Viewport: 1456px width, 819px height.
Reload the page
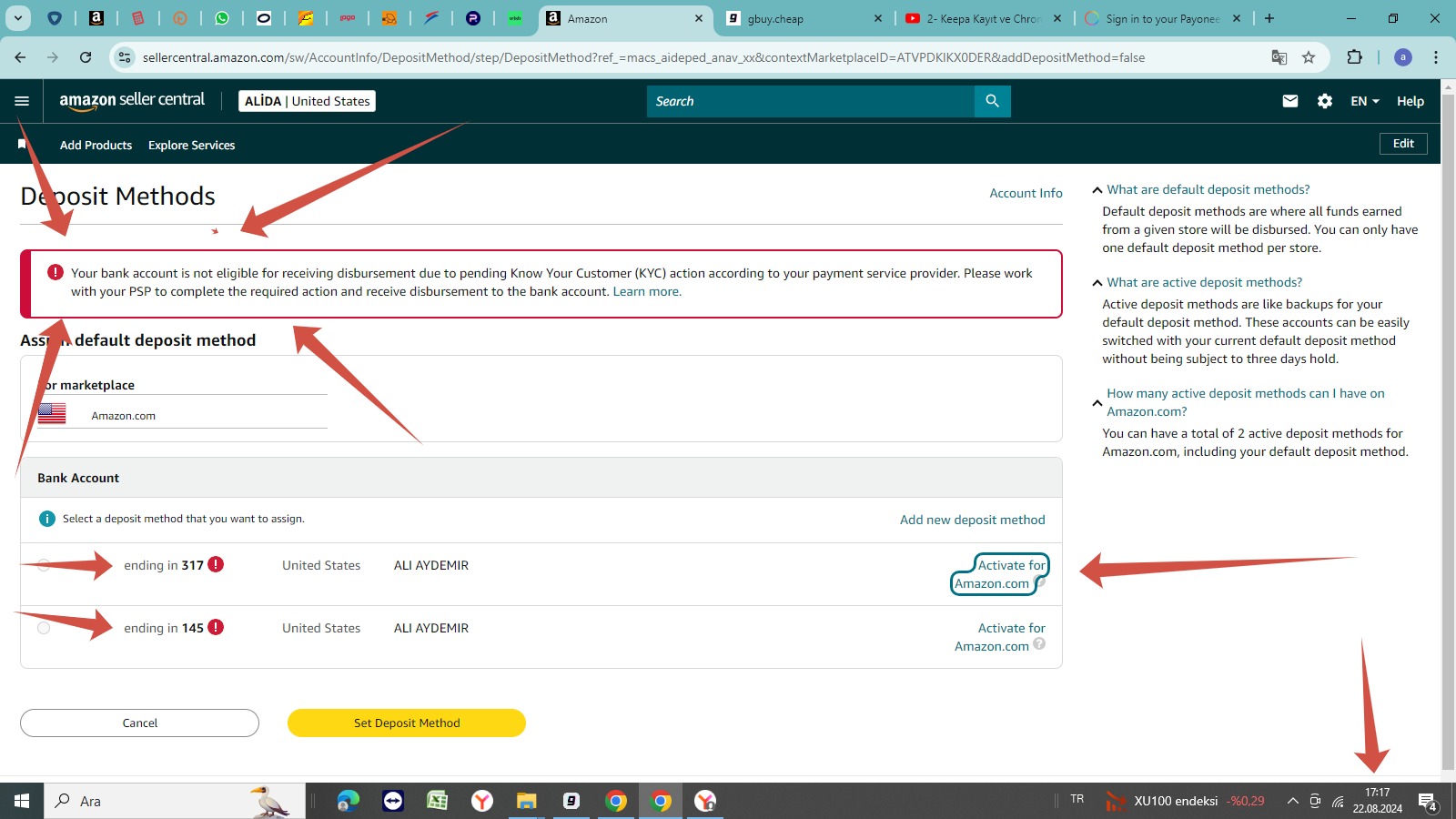(x=86, y=57)
